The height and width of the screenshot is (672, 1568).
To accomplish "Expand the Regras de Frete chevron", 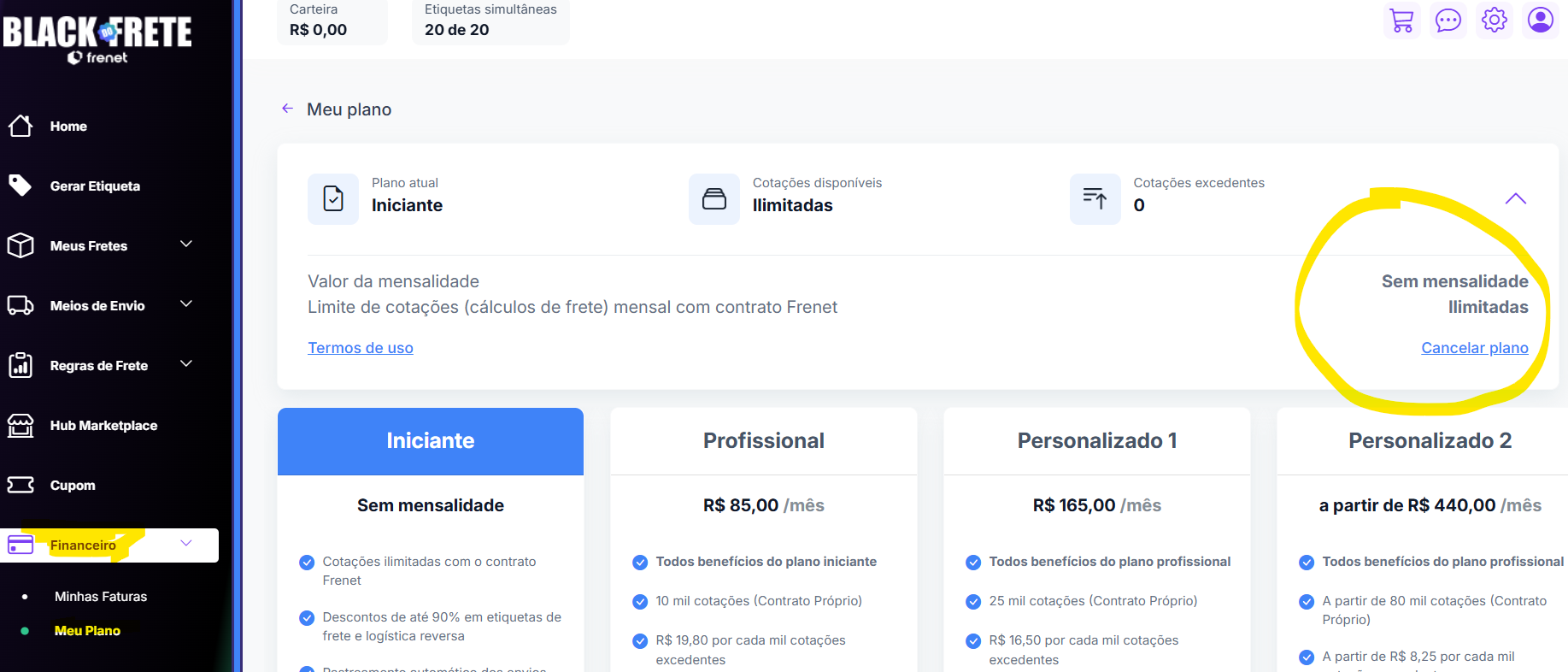I will click(x=186, y=364).
